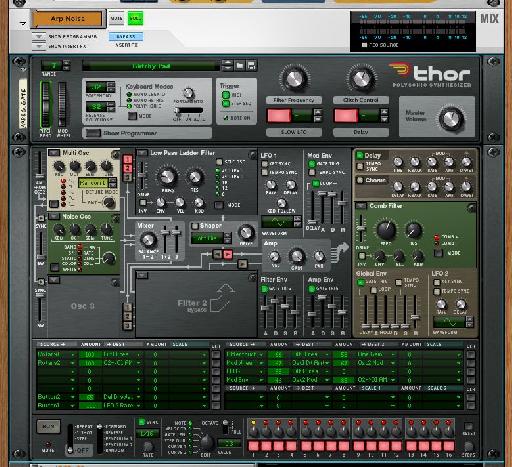Click the sequencer Rate knob
512x467 pixels.
148,446
